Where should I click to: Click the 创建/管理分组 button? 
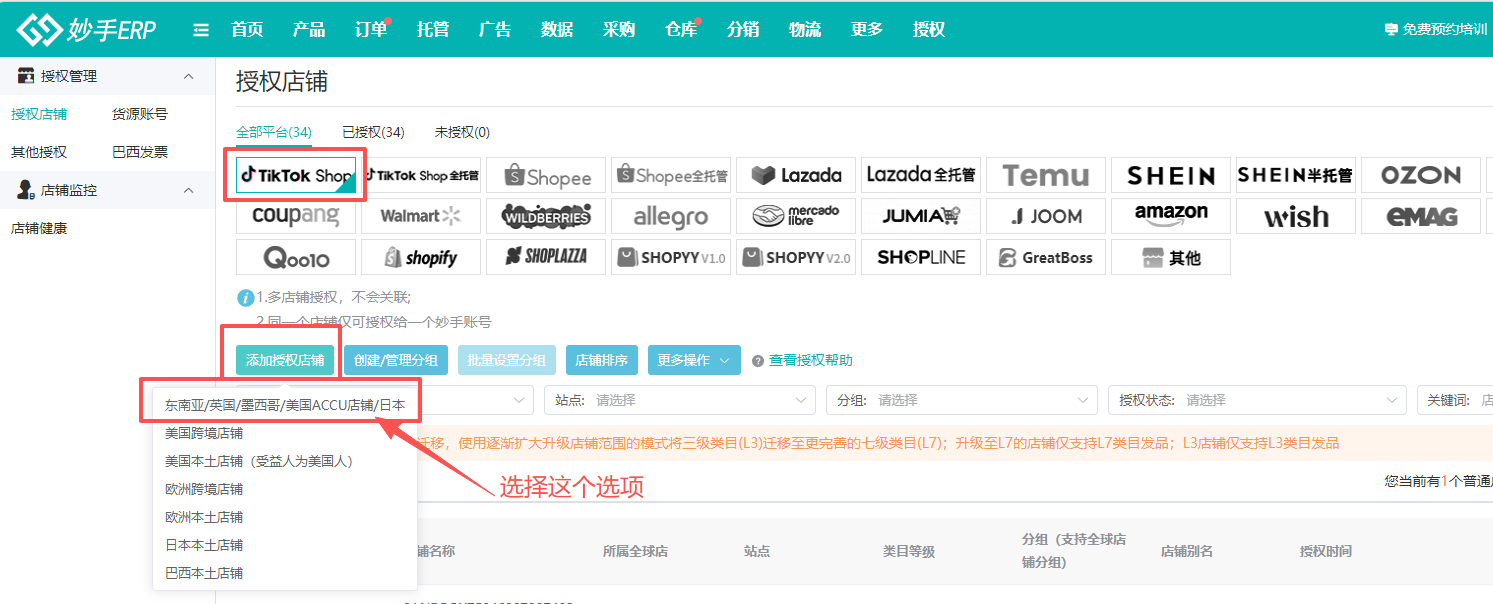point(395,360)
